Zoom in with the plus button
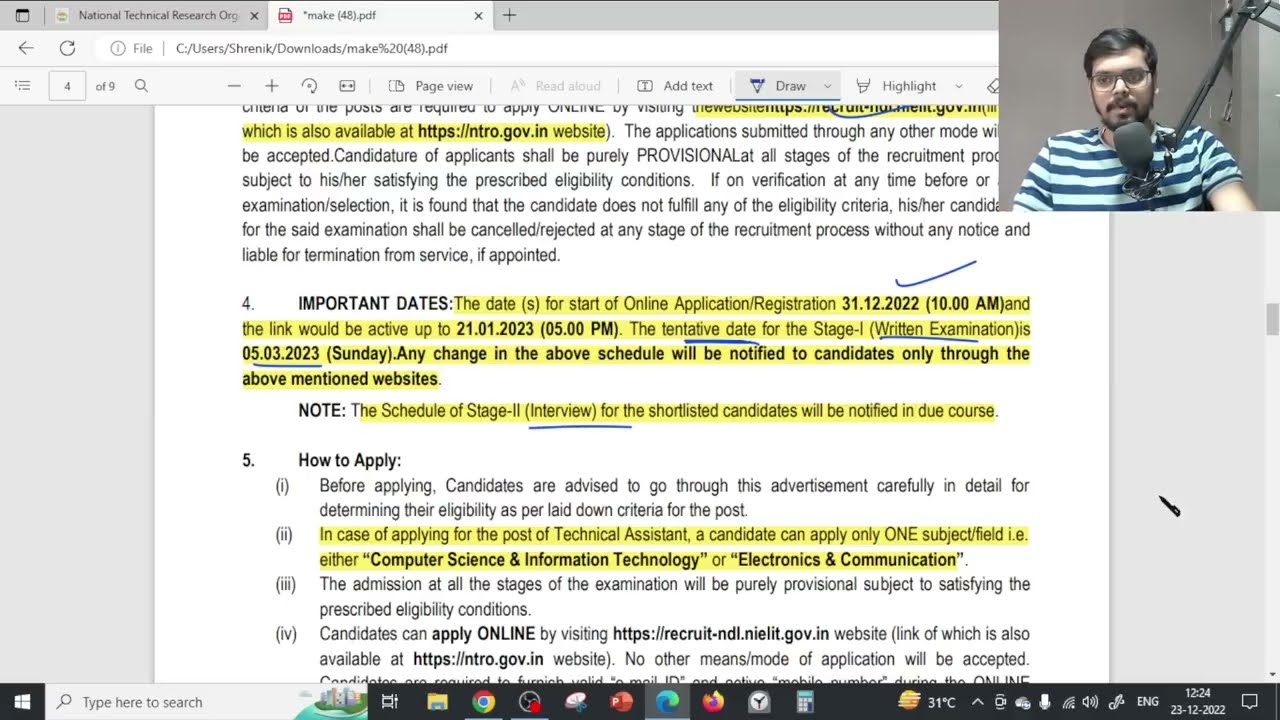 click(271, 86)
